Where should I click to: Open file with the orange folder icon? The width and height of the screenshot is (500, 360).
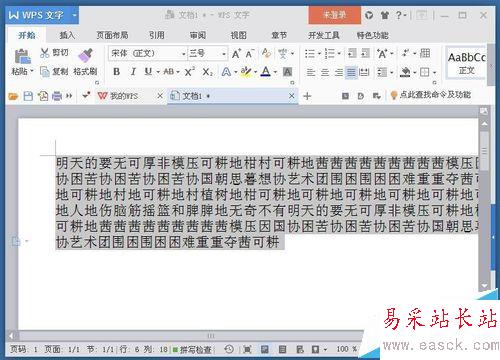[13, 96]
